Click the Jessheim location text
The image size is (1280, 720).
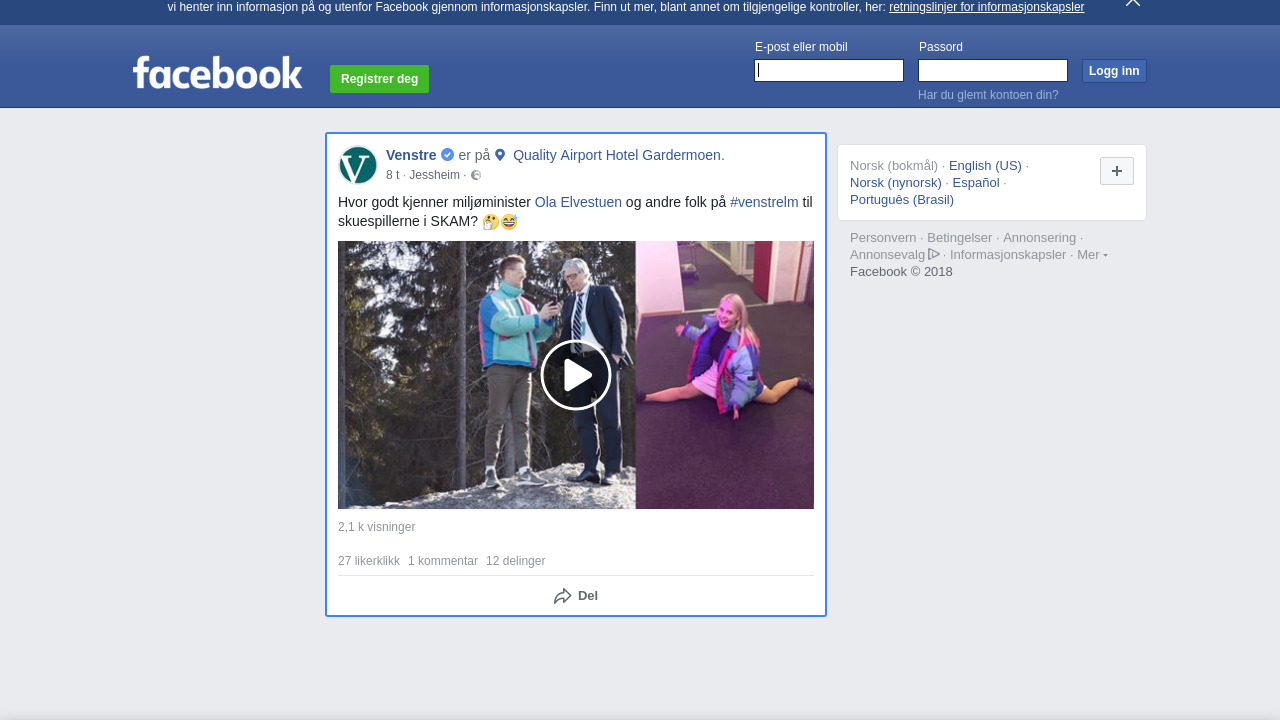(434, 175)
